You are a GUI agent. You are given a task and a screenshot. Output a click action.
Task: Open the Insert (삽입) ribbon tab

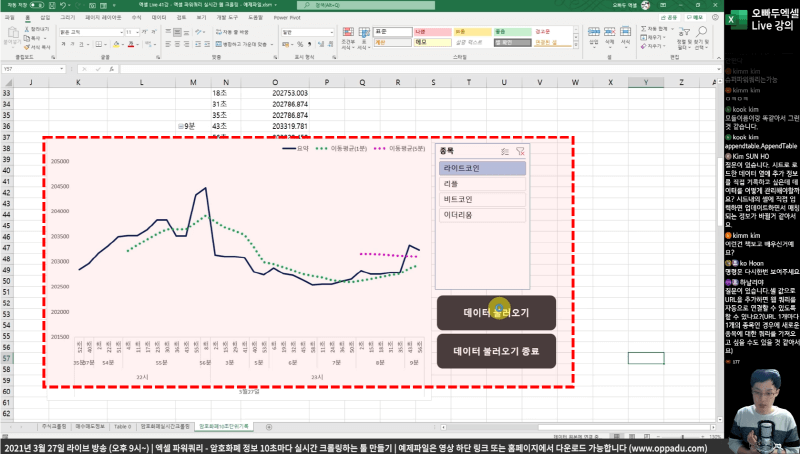(45, 17)
